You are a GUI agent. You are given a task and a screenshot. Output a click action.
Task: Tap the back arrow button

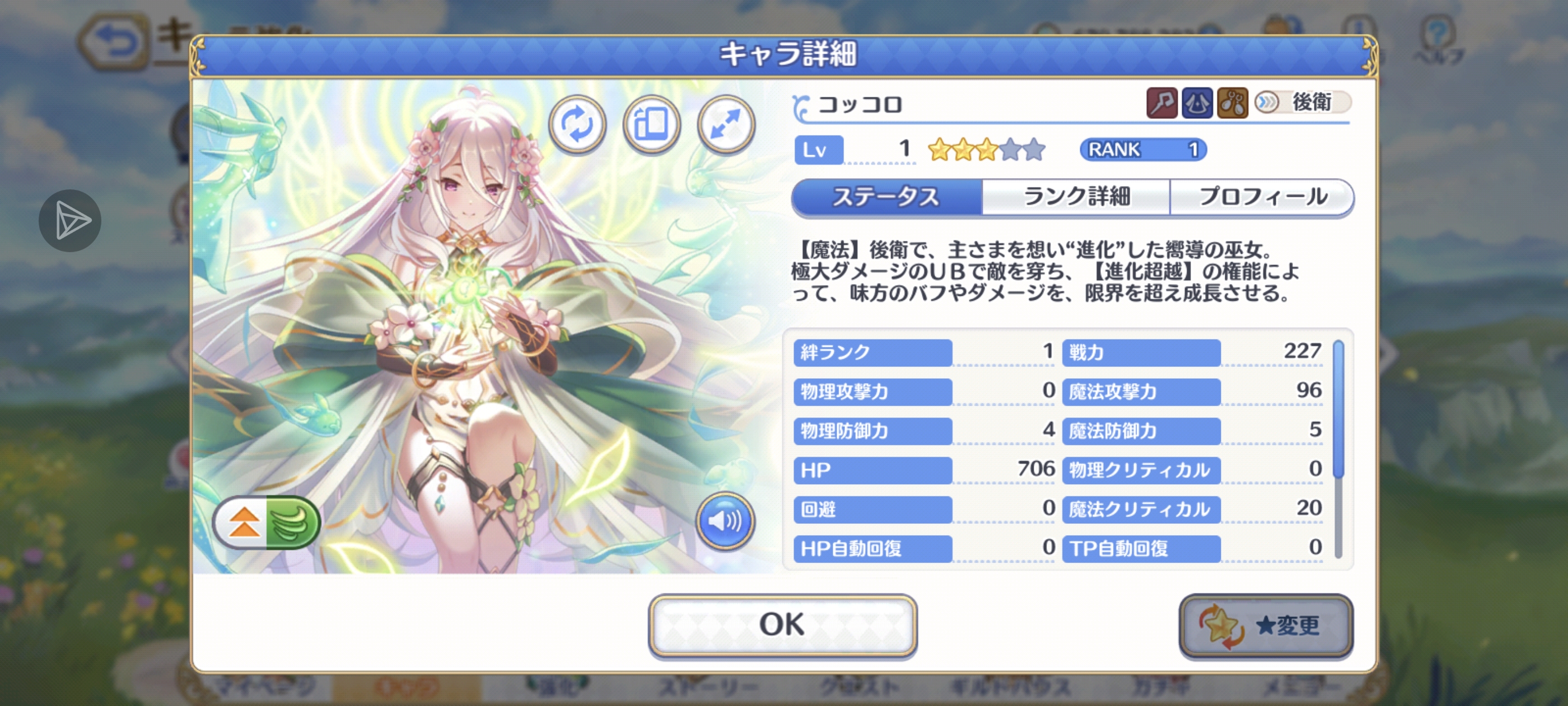coord(114,41)
